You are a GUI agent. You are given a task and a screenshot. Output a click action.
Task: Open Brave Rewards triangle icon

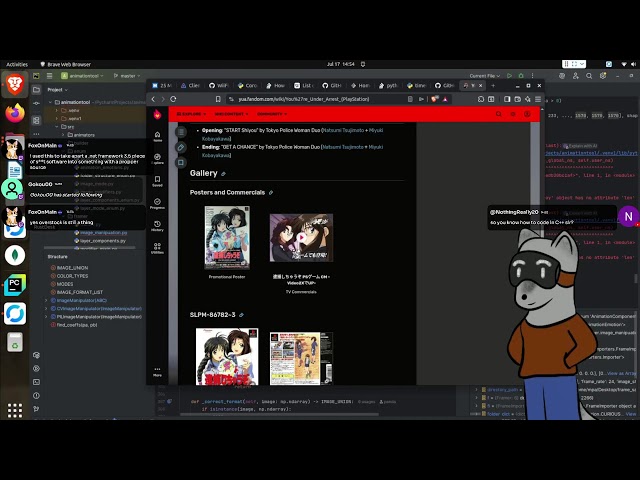[x=445, y=99]
